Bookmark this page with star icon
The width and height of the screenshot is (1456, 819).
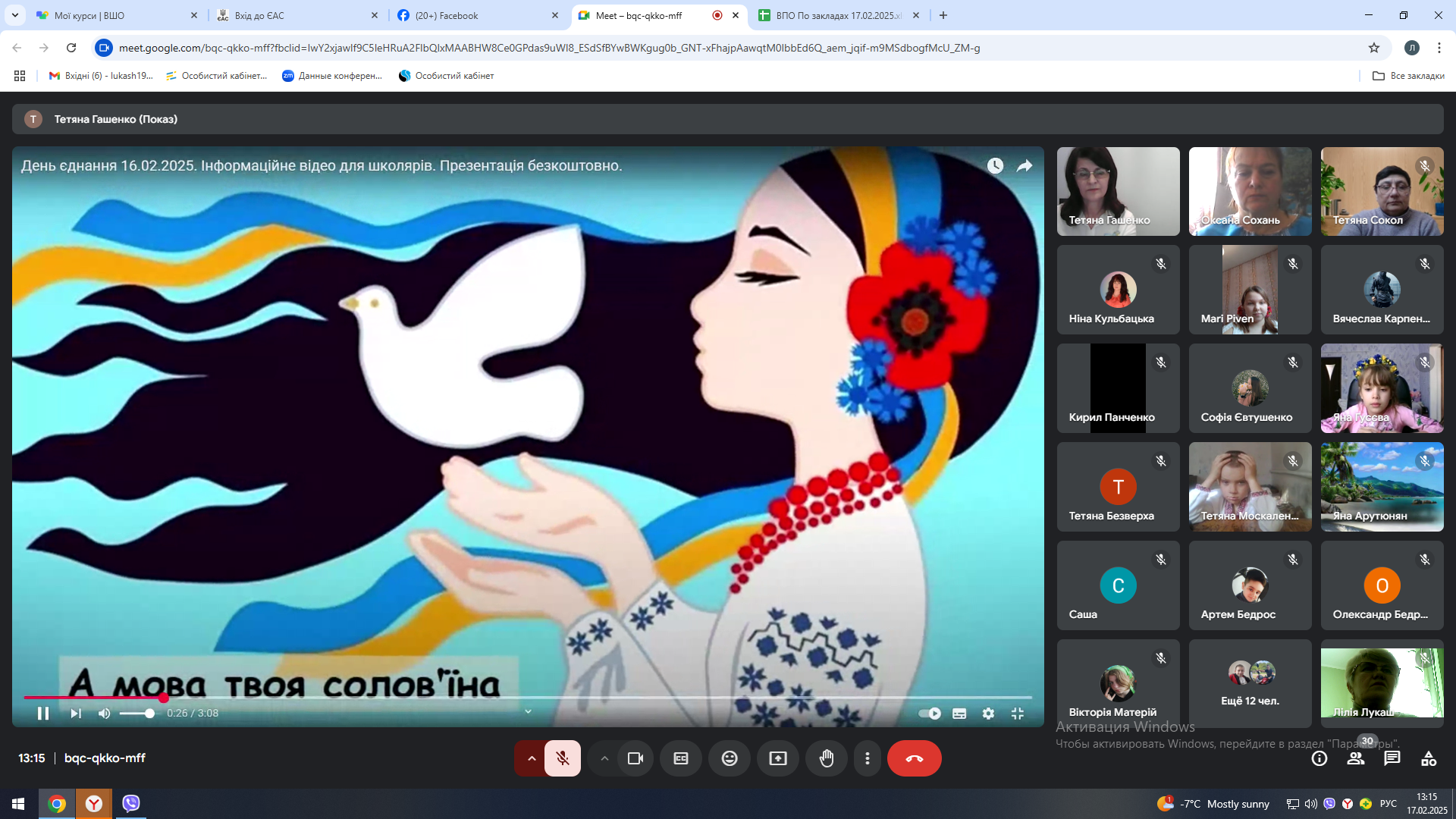1374,48
